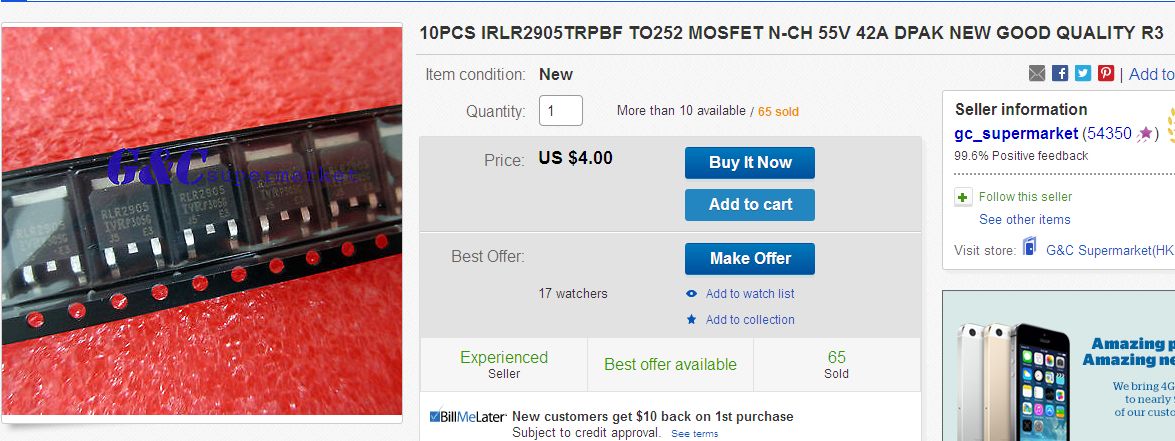This screenshot has width=1175, height=441.
Task: Open See other items link
Action: click(1024, 220)
